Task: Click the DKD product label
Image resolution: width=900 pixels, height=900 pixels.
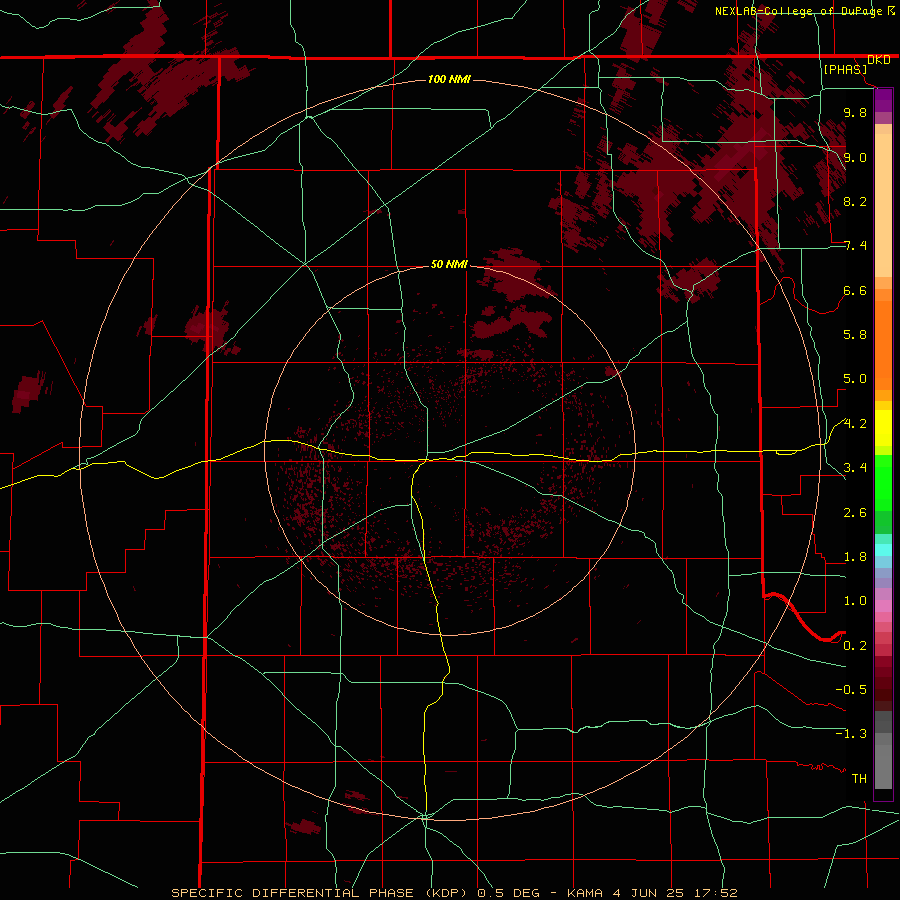Action: coord(878,60)
